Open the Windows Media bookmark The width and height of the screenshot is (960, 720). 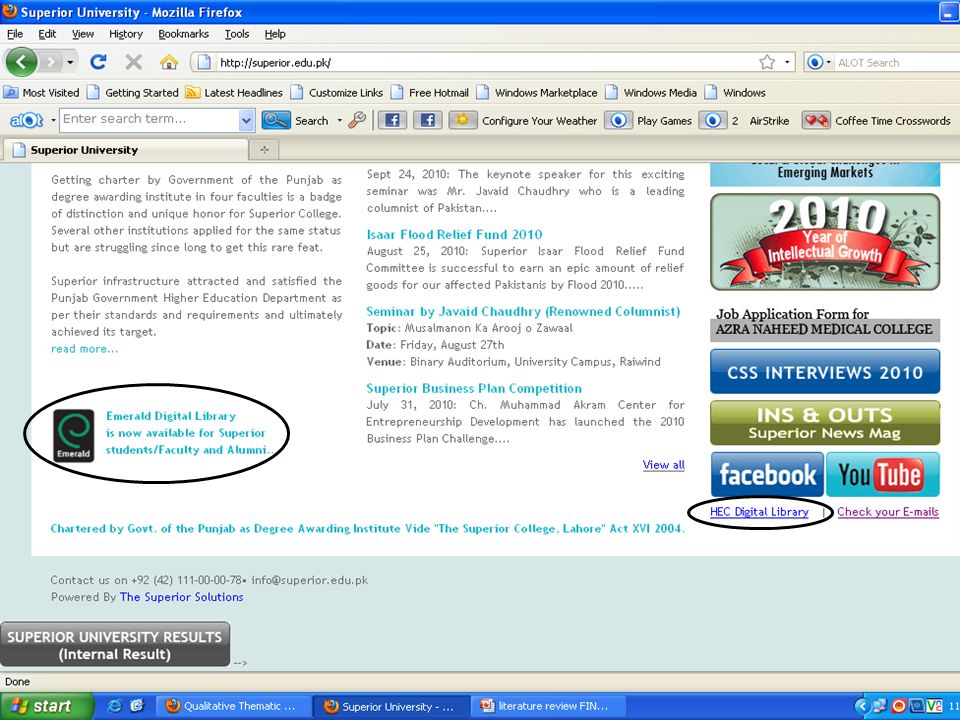651,92
